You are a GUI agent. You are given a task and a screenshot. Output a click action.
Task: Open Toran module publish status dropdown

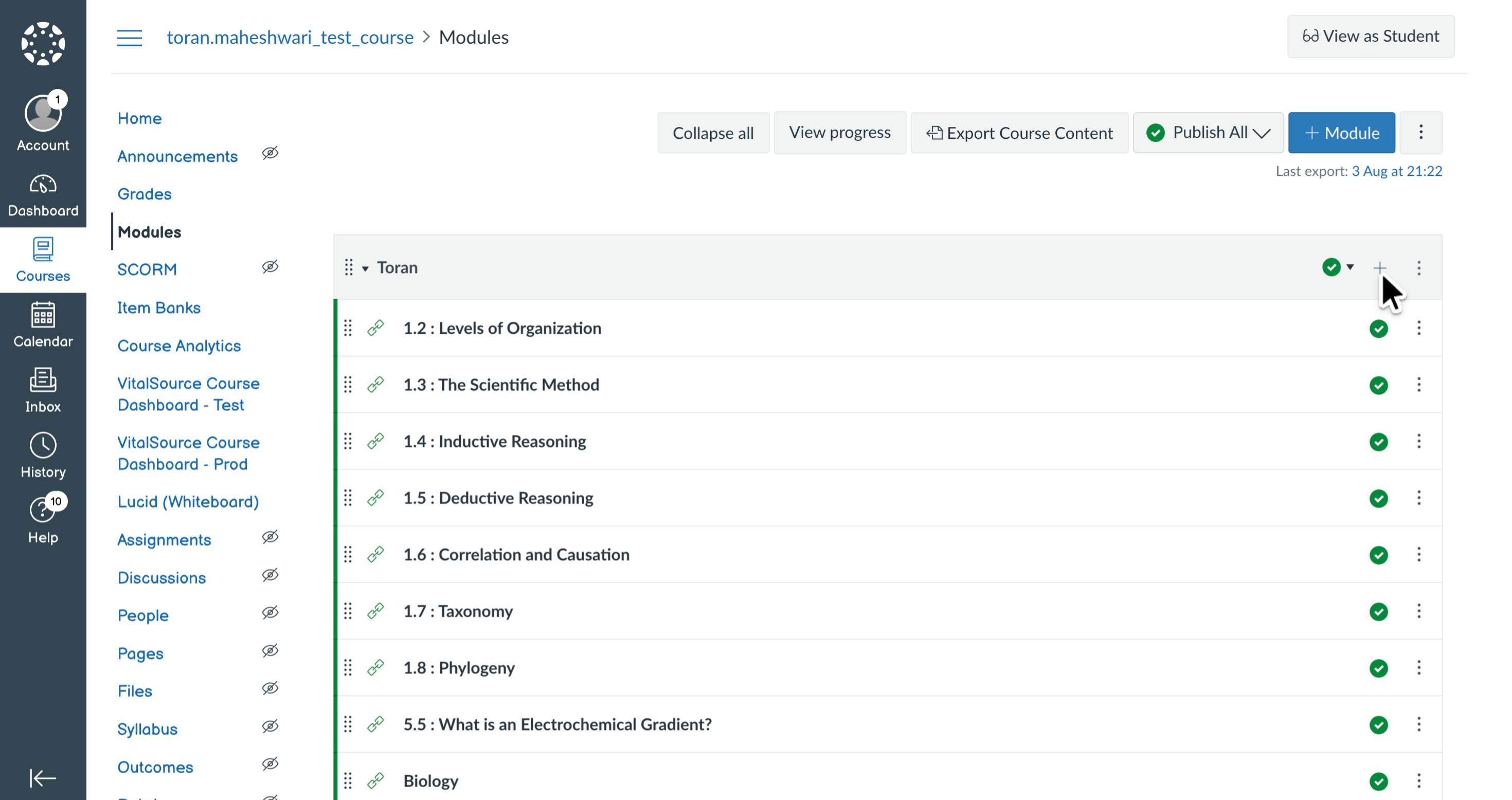tap(1338, 267)
